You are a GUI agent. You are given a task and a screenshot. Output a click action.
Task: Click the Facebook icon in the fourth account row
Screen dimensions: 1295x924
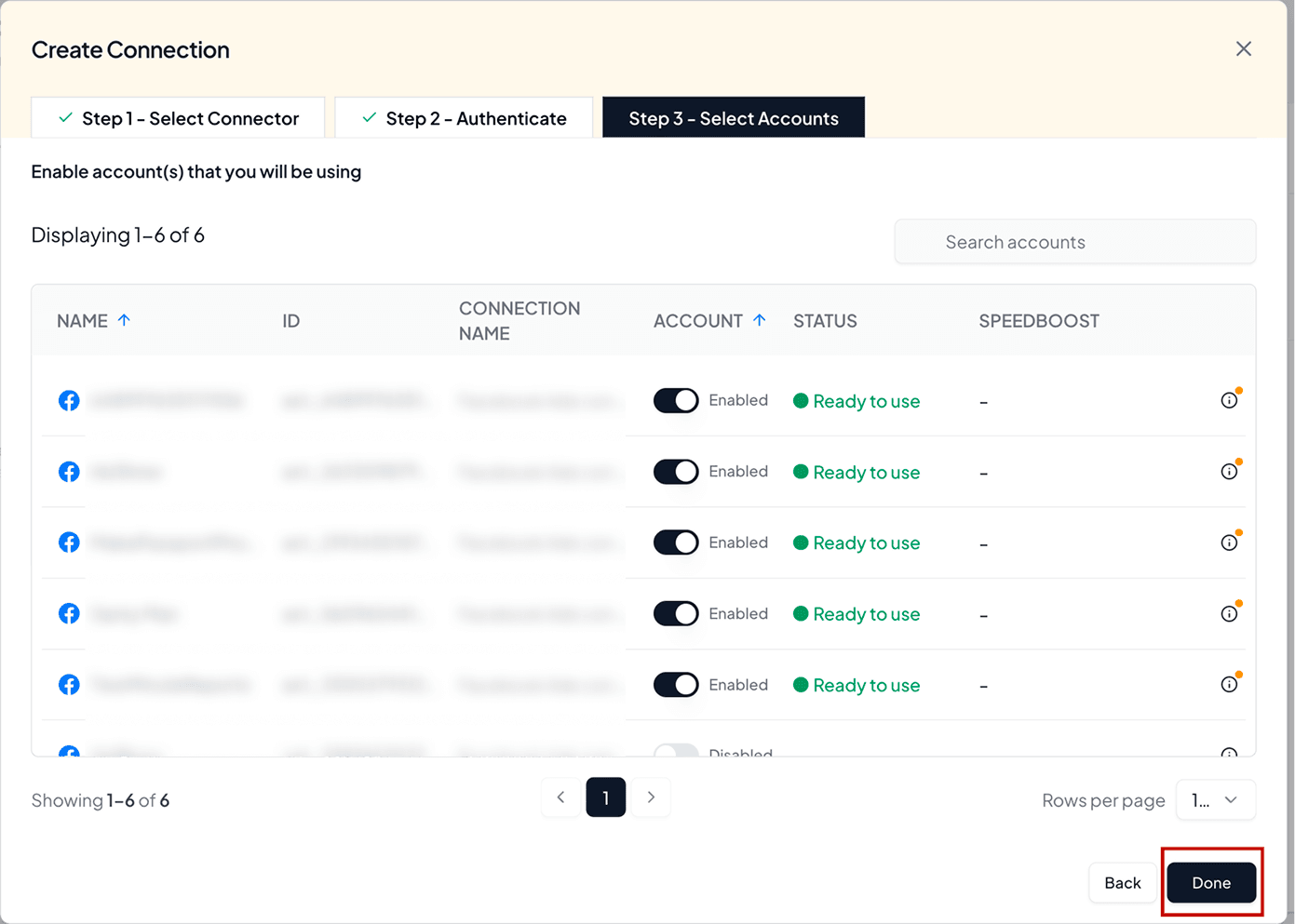[x=69, y=614]
